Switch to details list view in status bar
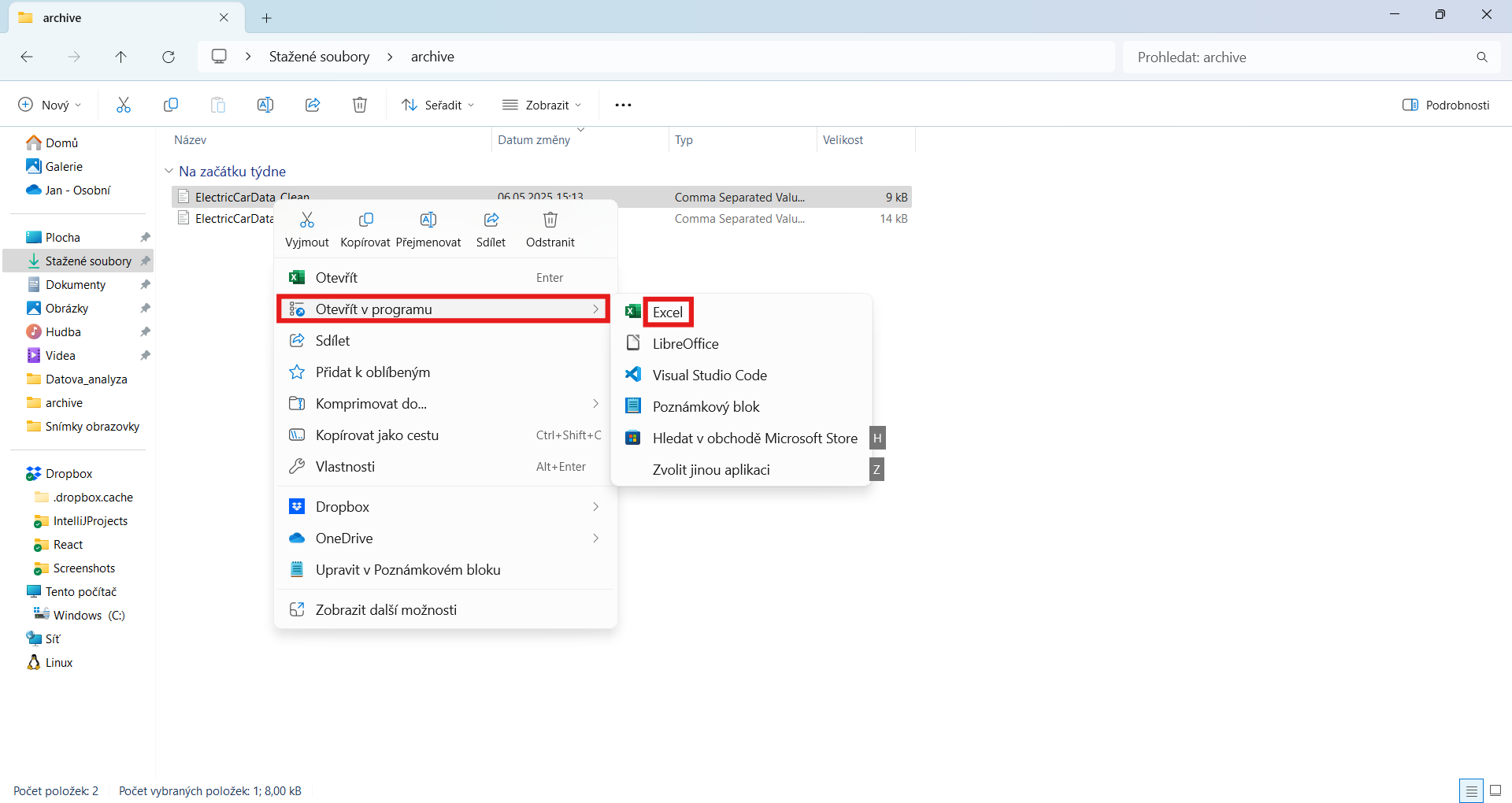Image resolution: width=1512 pixels, height=803 pixels. [1470, 790]
